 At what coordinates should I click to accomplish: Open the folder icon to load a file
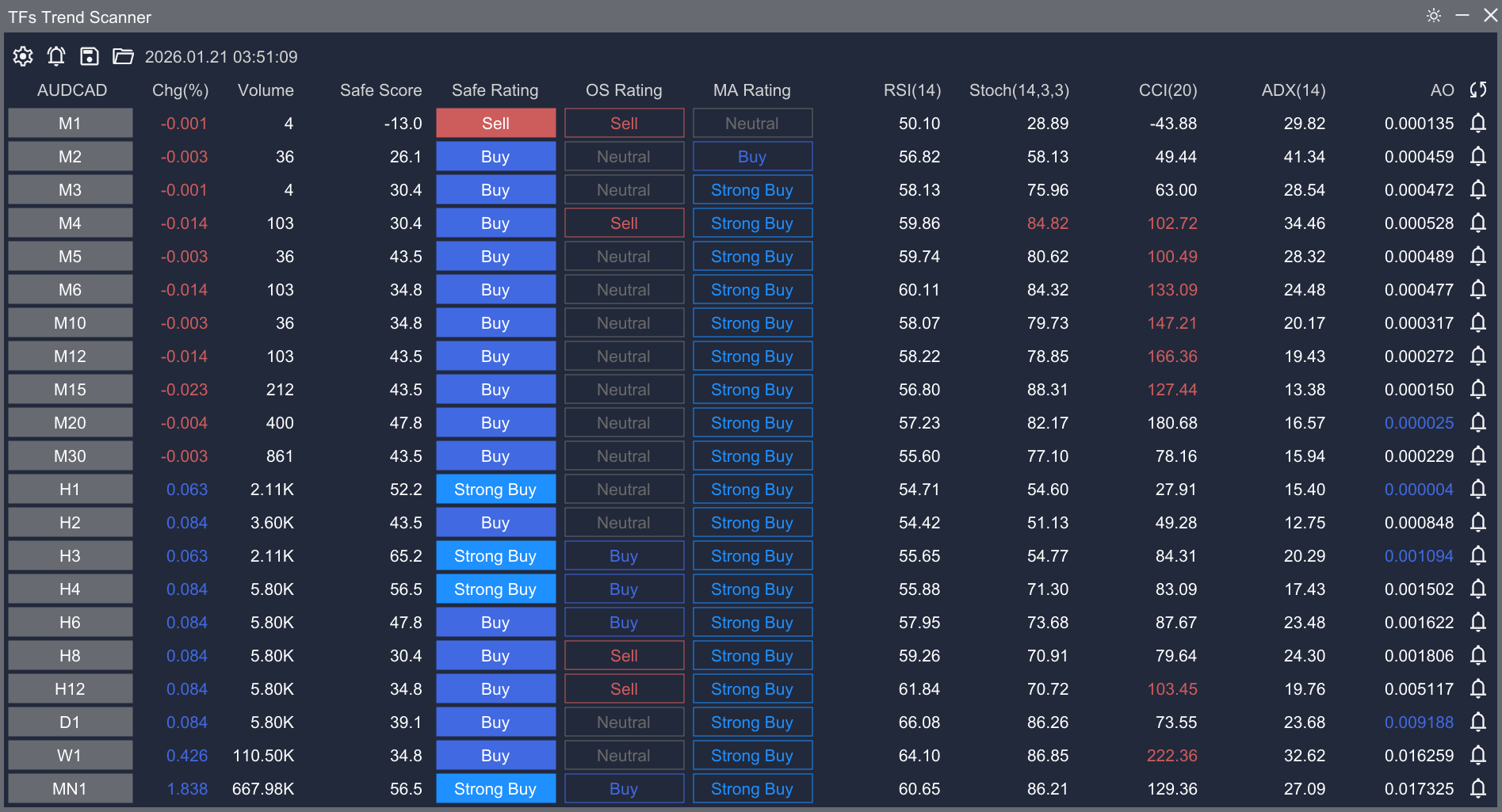point(122,55)
